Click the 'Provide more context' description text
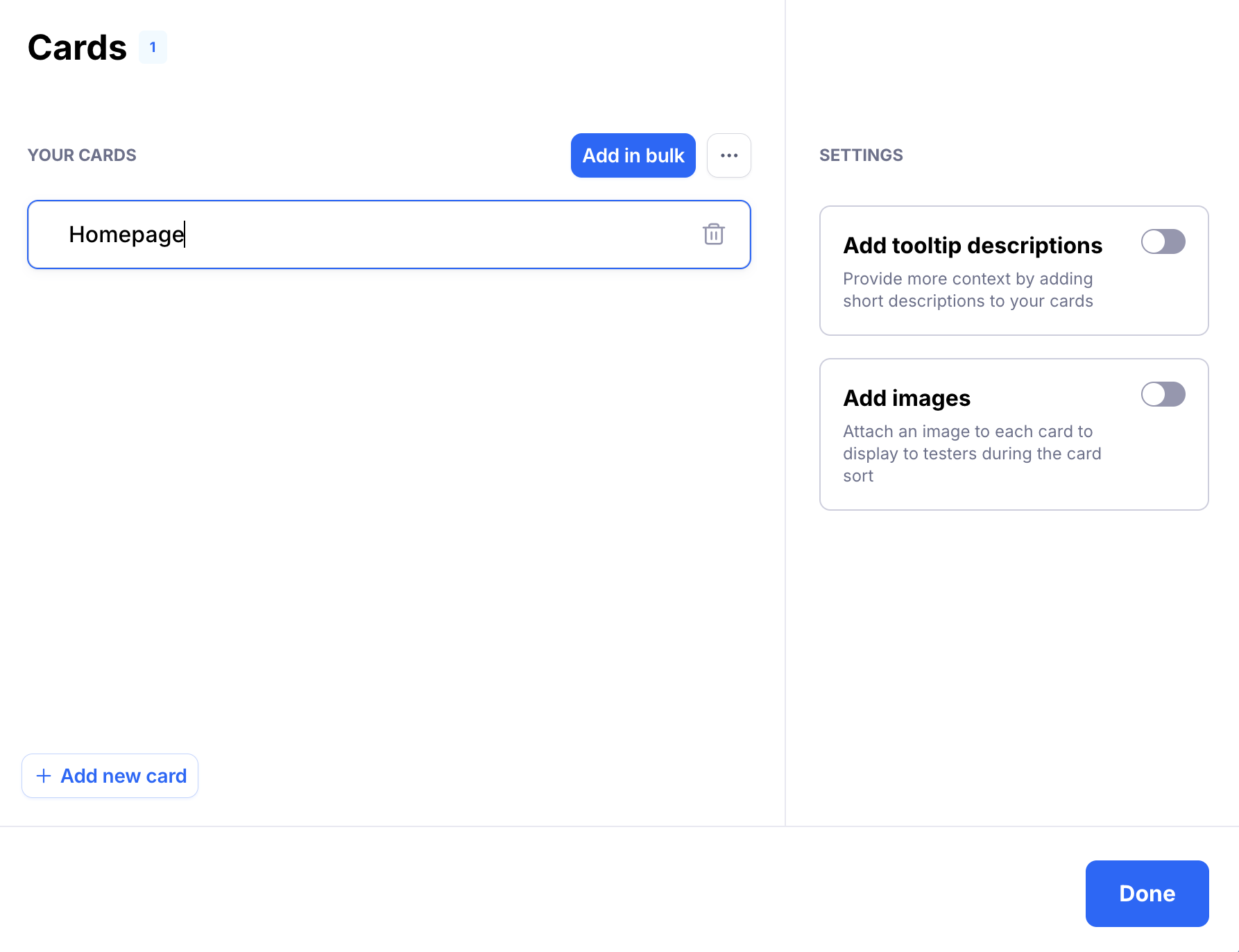The image size is (1239, 952). [x=968, y=290]
